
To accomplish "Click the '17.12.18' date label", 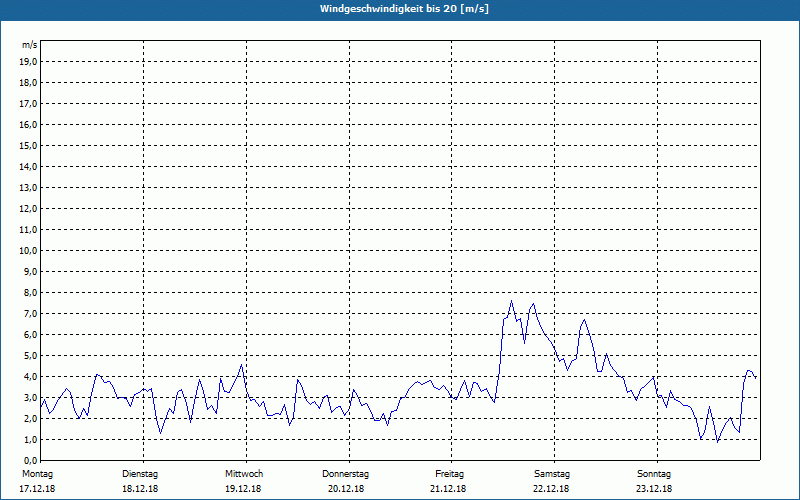I will (37, 489).
